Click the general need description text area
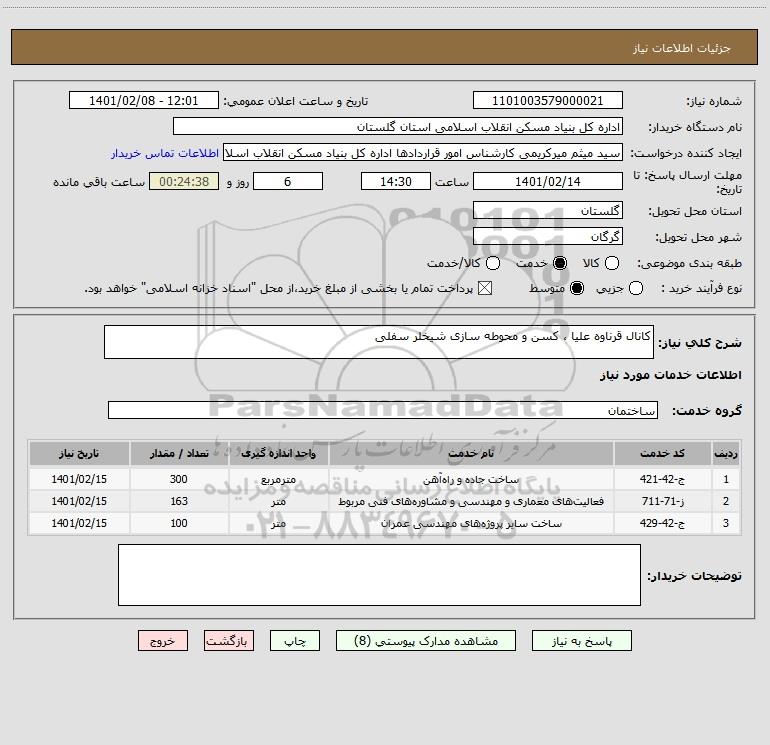Viewport: 770px width, 745px height. 379,342
